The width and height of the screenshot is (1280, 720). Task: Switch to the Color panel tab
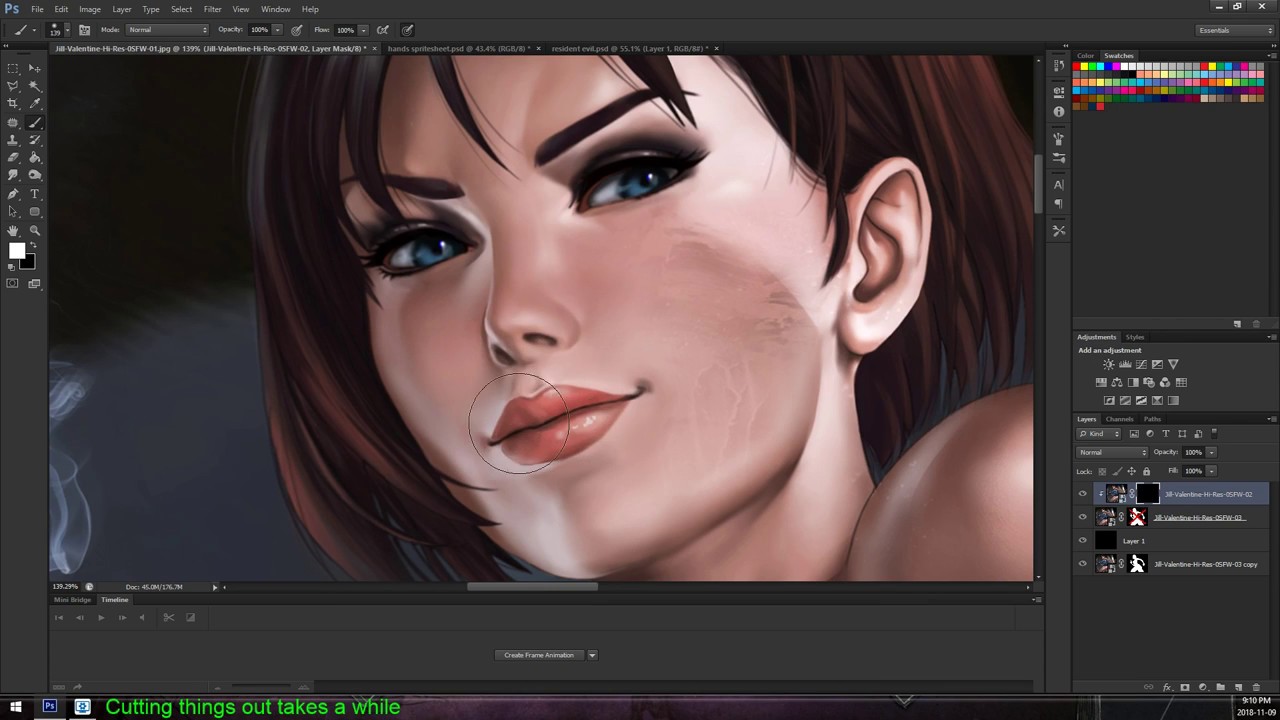click(1085, 55)
